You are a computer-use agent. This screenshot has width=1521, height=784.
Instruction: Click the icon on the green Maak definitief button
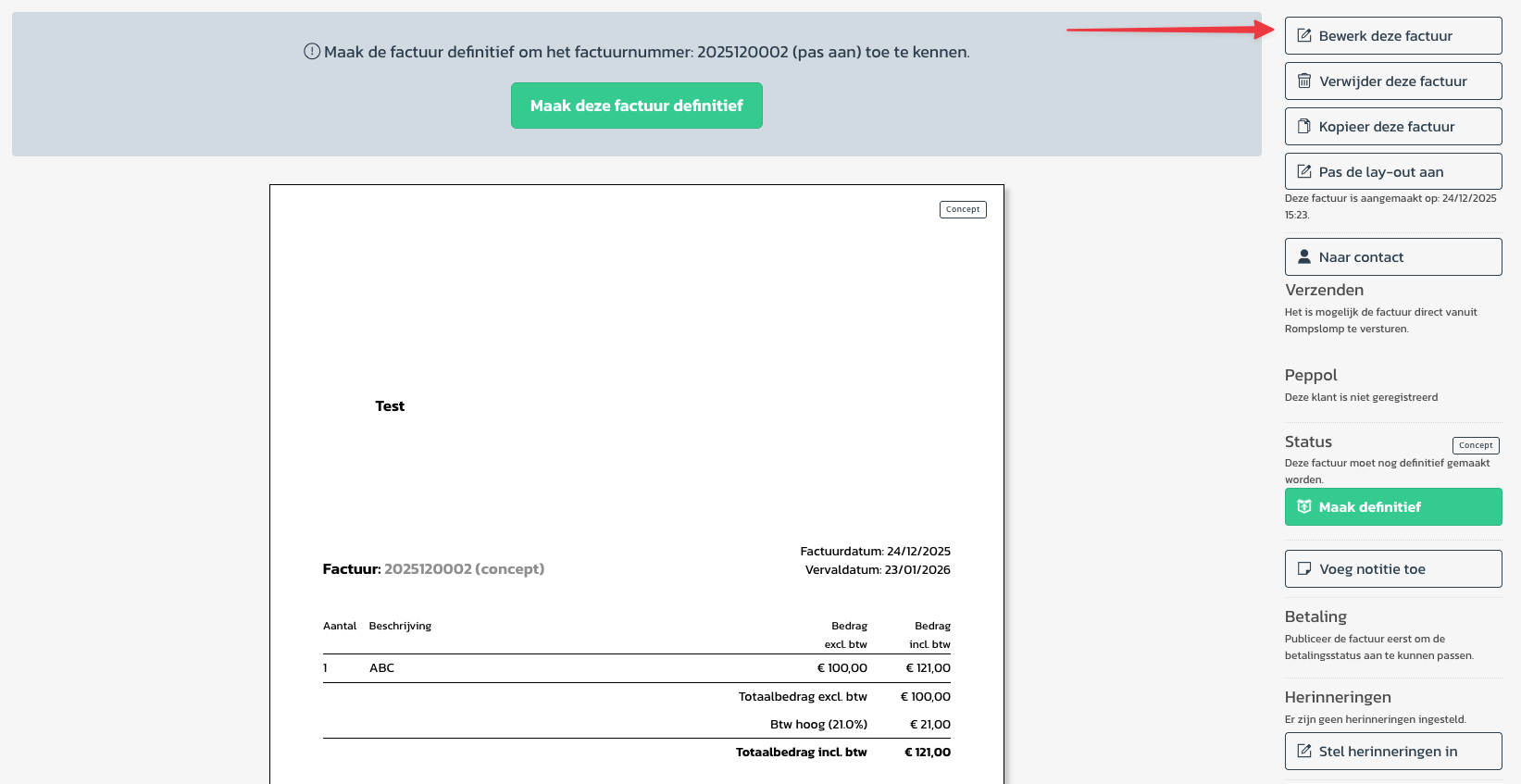pos(1304,507)
